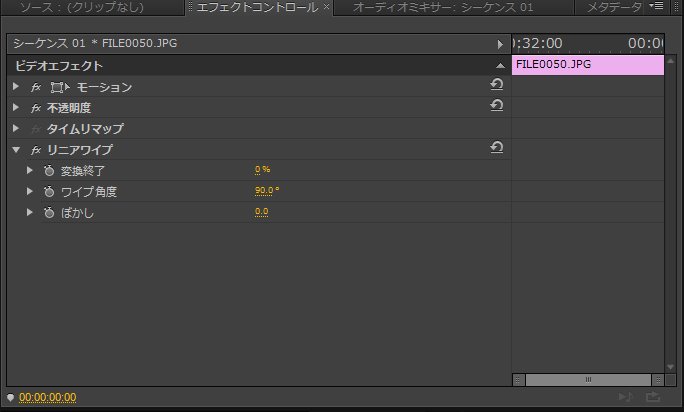
Task: Open the panel flyout menu icon
Action: (657, 6)
